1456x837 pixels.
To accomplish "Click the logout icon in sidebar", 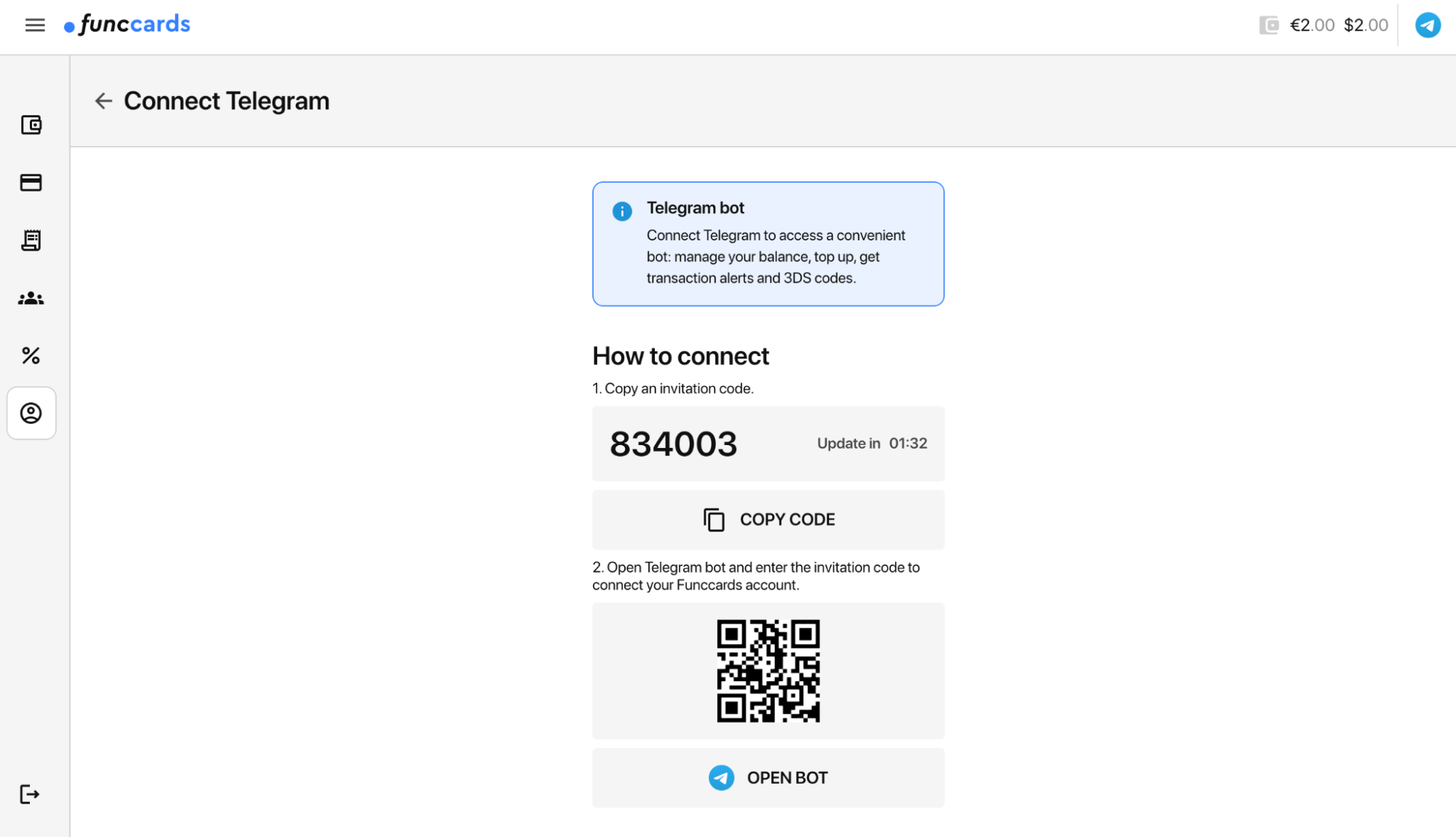I will (x=30, y=794).
